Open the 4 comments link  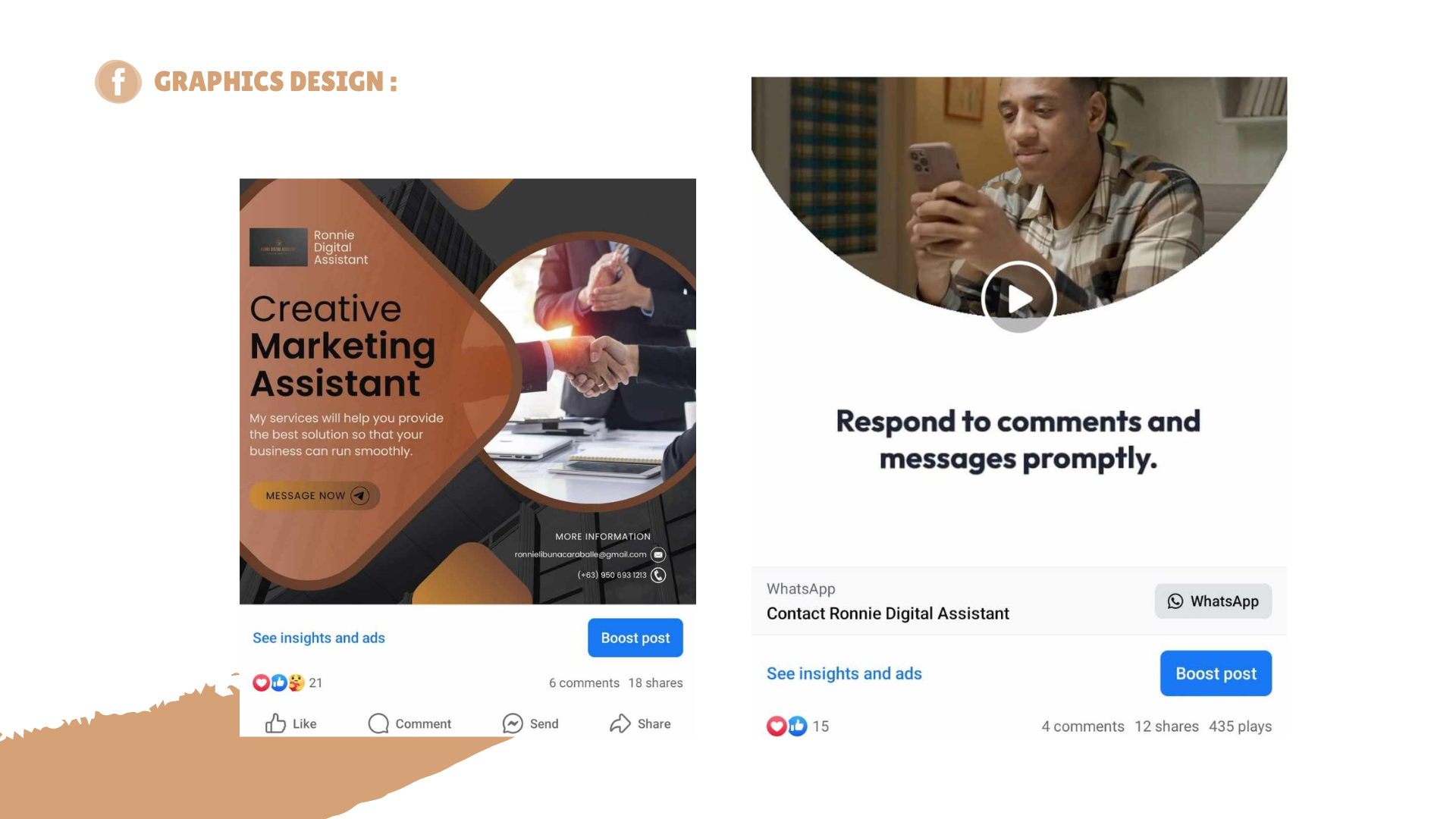pyautogui.click(x=1082, y=726)
